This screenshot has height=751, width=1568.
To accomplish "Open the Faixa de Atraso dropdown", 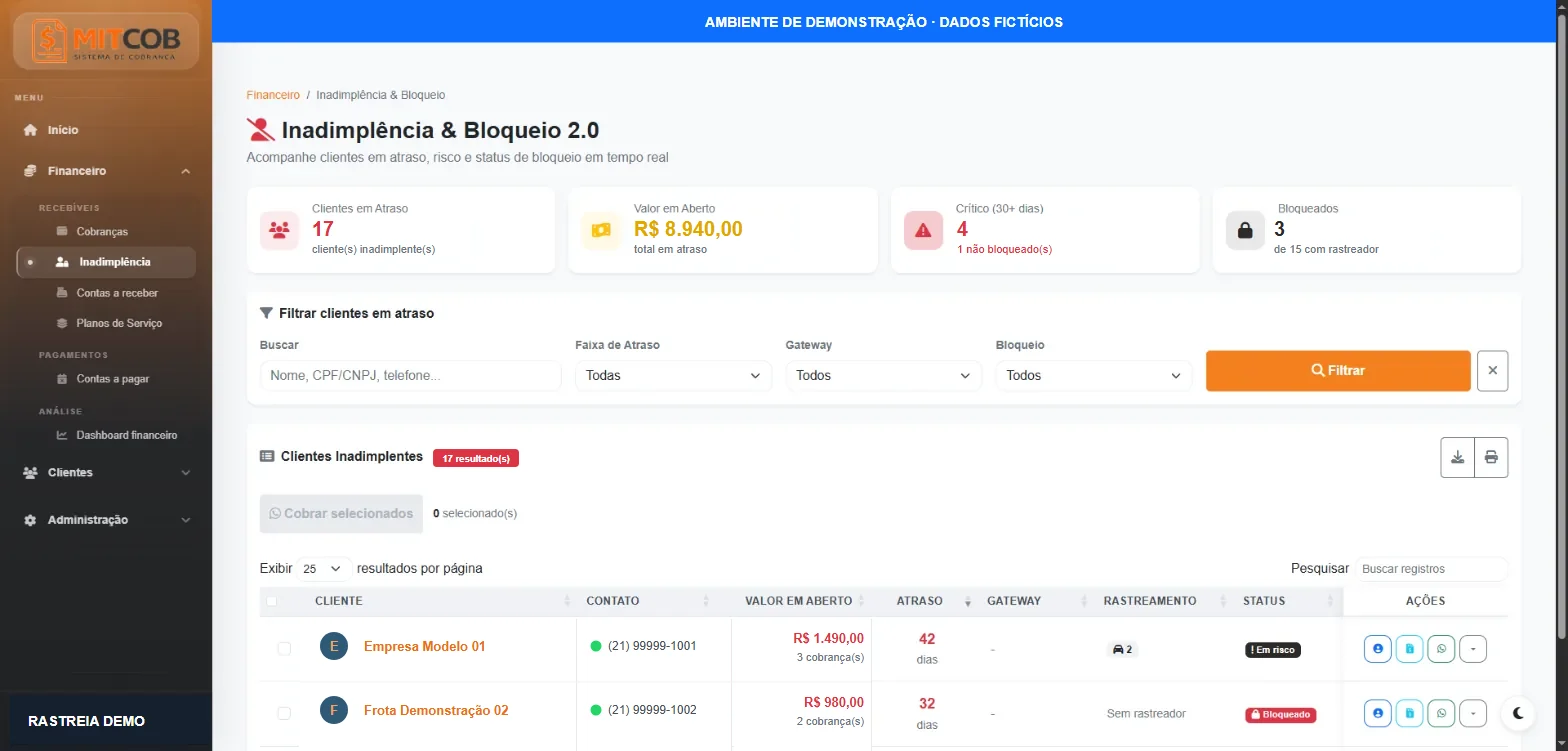I will 673,375.
